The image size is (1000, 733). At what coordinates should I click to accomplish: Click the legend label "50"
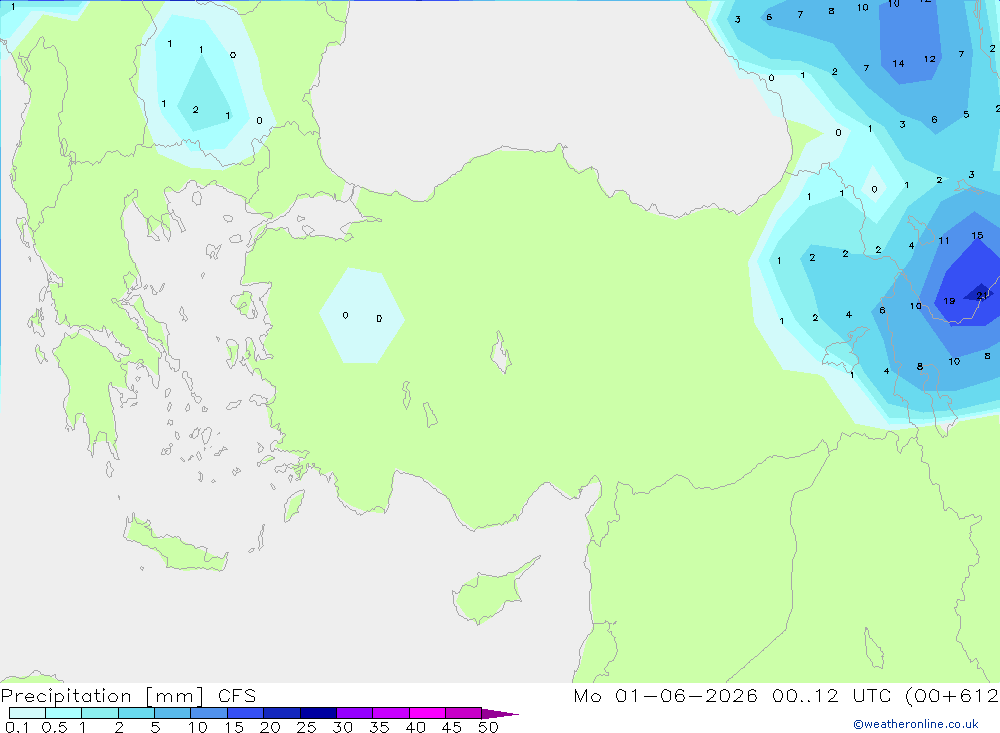[488, 727]
